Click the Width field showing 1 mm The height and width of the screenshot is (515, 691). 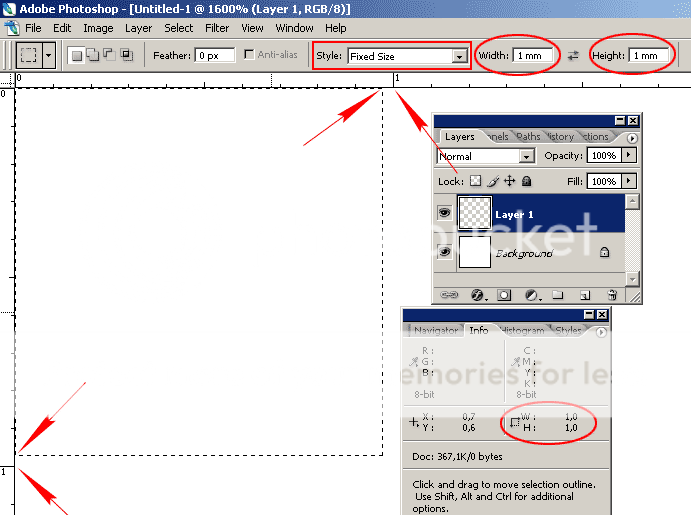532,56
